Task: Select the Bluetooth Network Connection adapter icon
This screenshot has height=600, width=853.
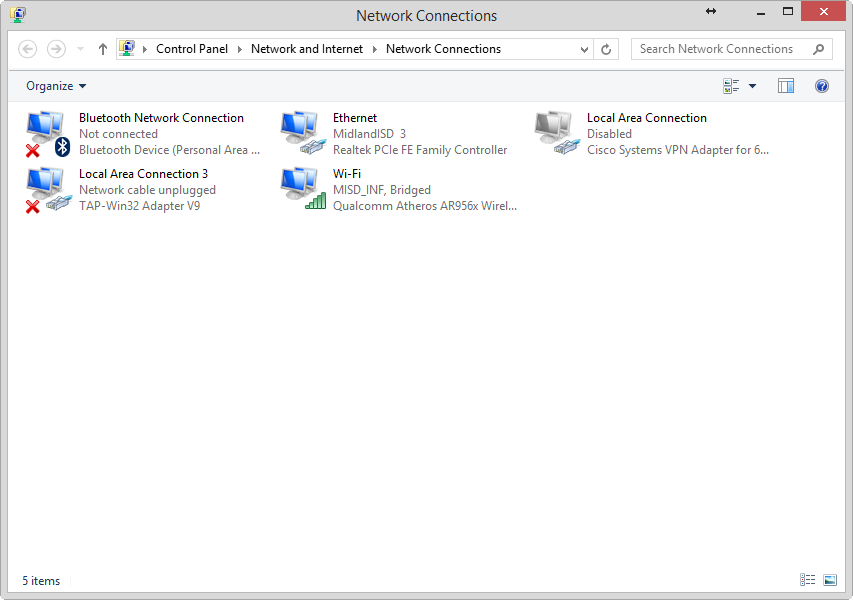Action: pos(48,134)
